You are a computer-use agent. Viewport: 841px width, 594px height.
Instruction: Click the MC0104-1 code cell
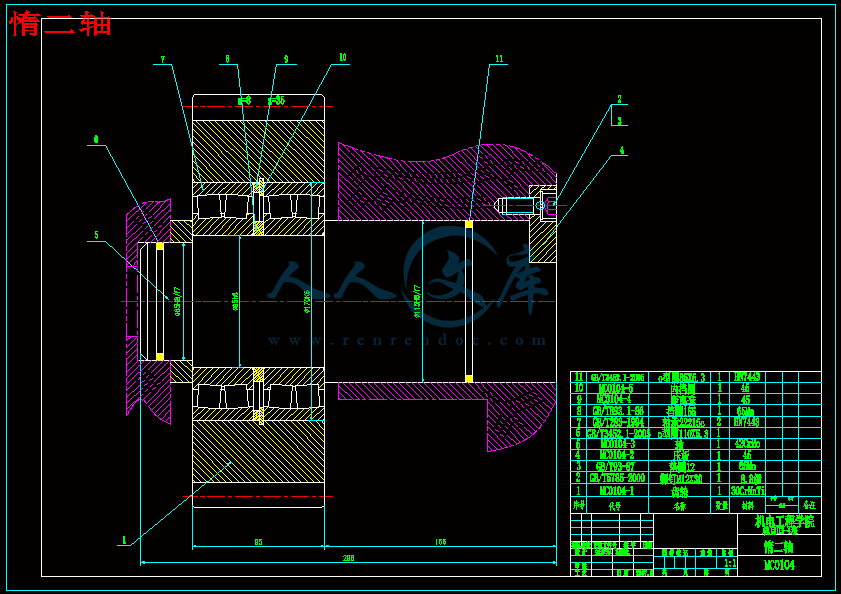point(616,491)
